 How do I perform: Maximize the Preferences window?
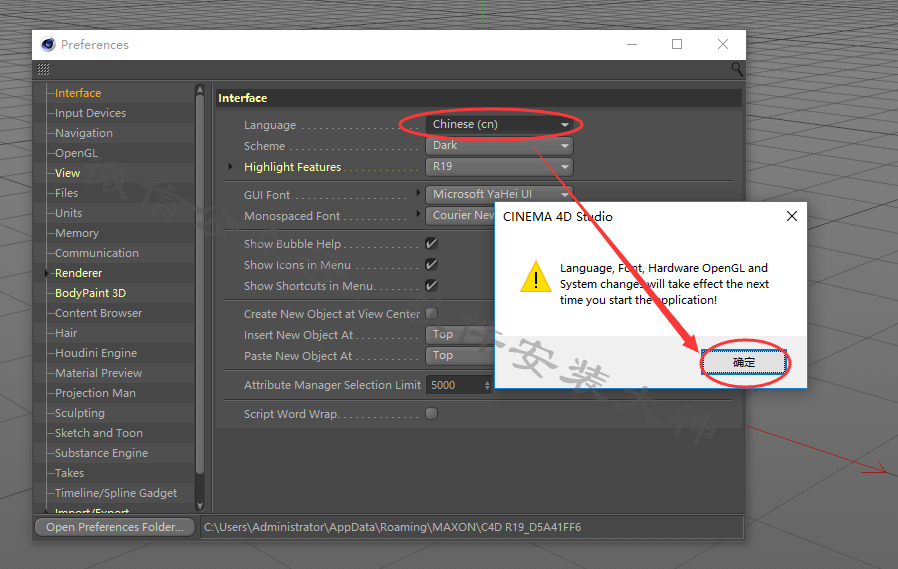pyautogui.click(x=677, y=44)
